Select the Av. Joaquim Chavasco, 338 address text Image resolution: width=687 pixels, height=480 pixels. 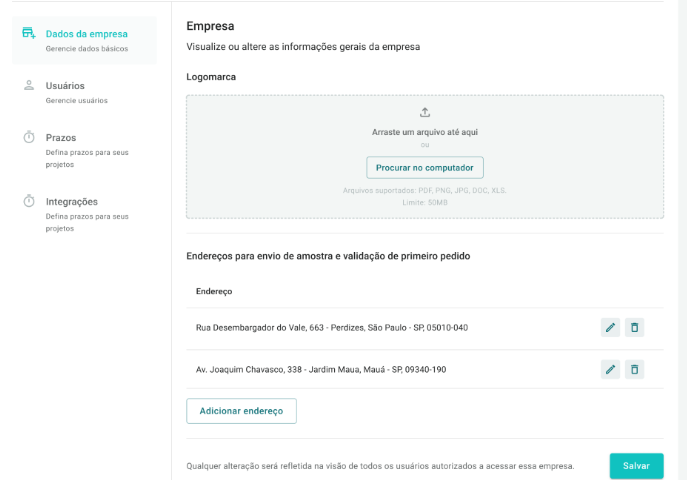click(x=321, y=370)
